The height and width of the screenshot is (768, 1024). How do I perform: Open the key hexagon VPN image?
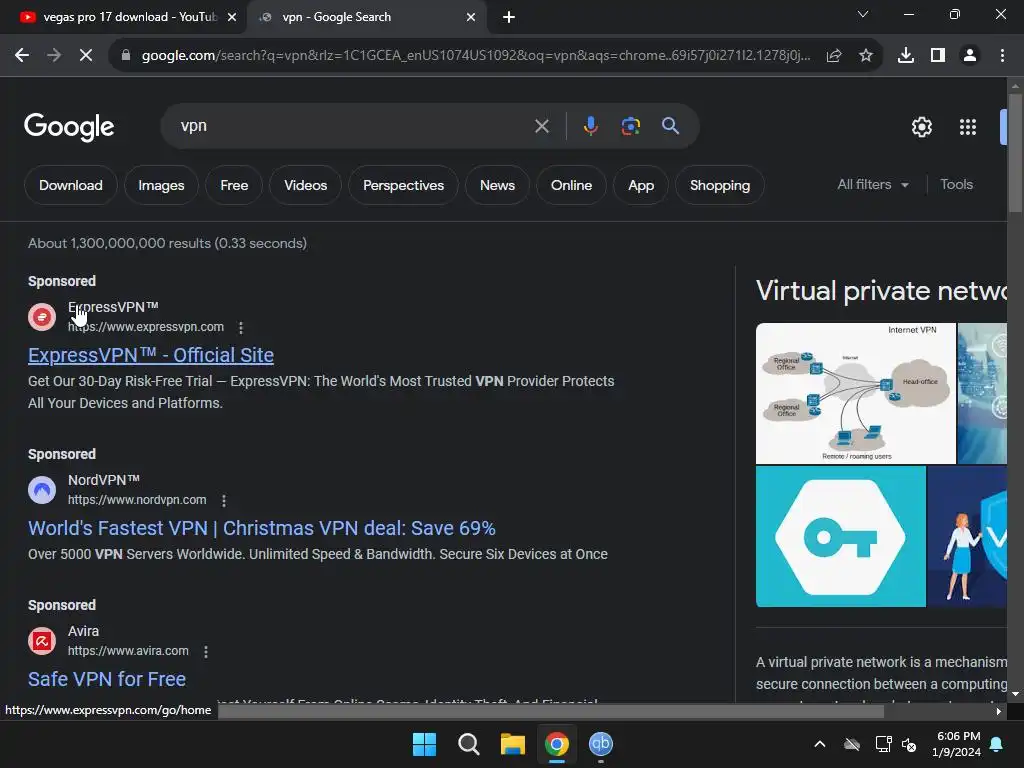[x=840, y=536]
